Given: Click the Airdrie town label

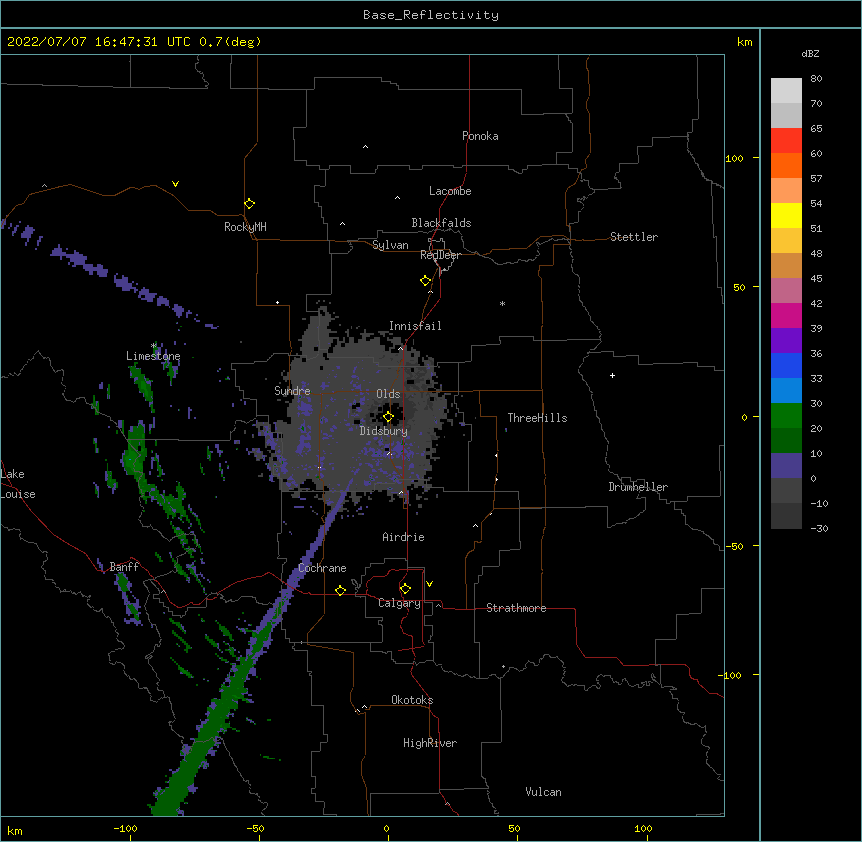Looking at the screenshot, I should (x=403, y=537).
